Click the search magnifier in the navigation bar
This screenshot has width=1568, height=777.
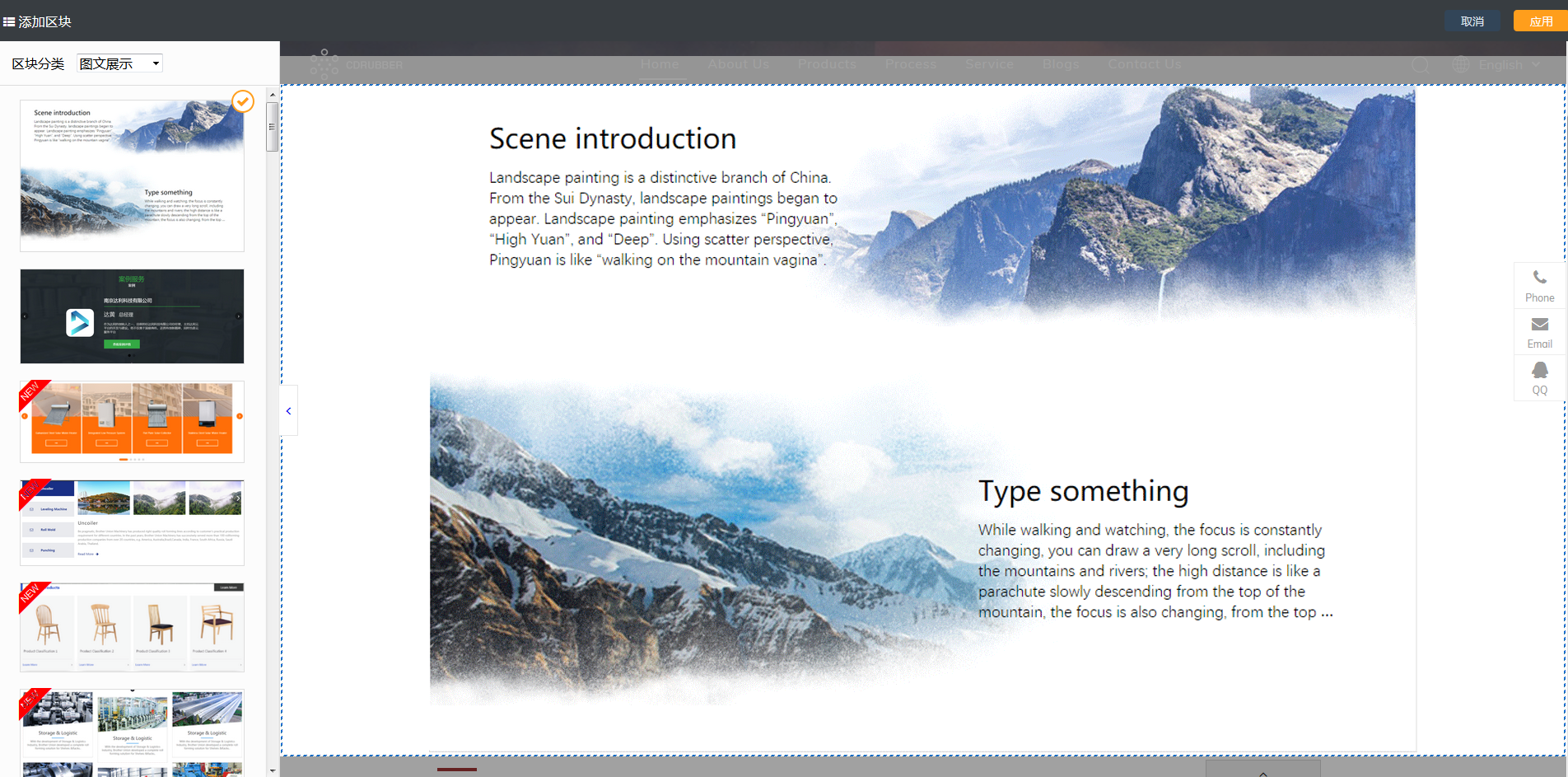(1420, 65)
